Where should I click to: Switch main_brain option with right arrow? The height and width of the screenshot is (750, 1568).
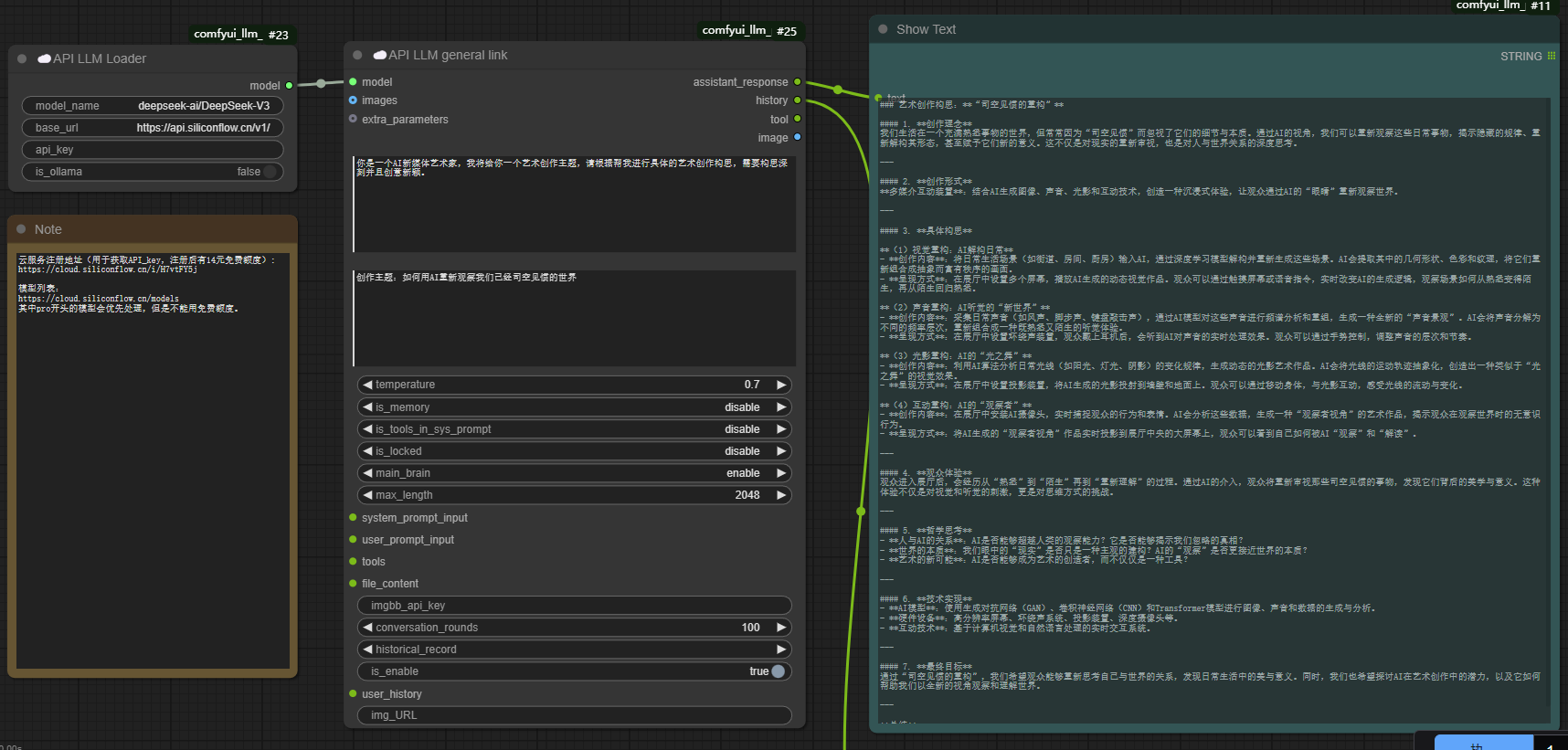(781, 473)
